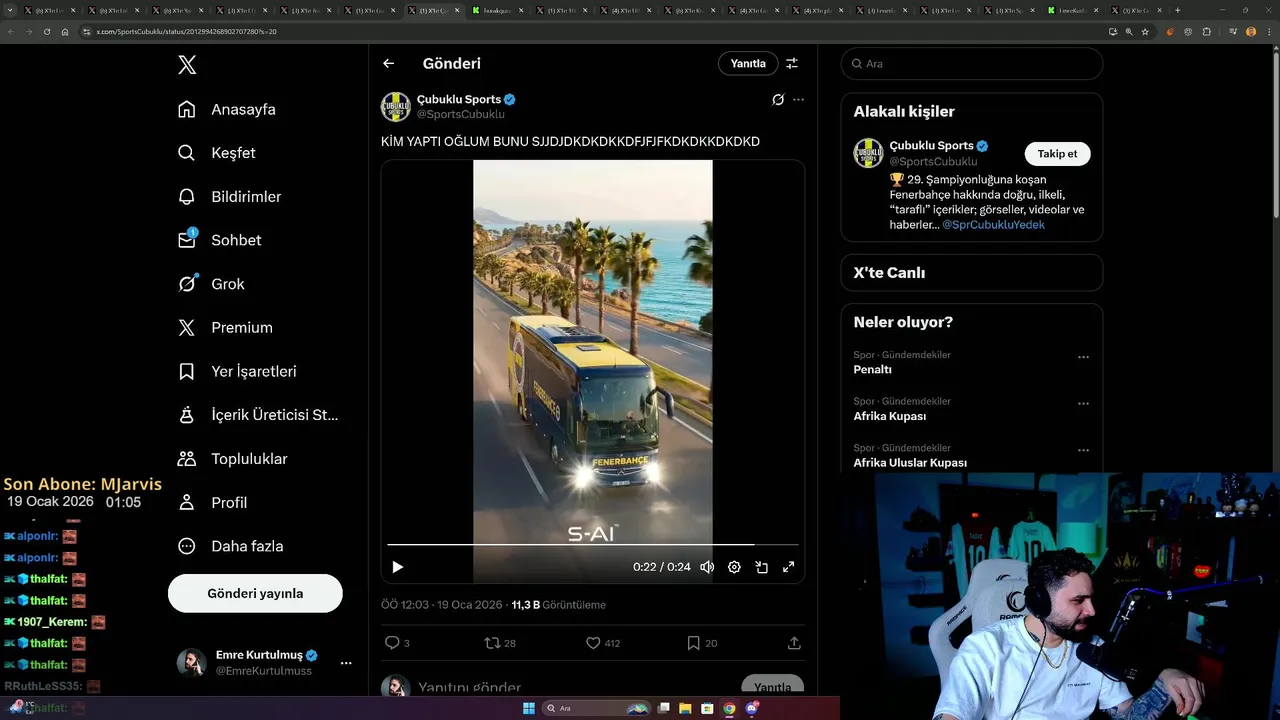The image size is (1280, 720).
Task: Click the Yanıtla button beside the reply field
Action: tap(772, 687)
